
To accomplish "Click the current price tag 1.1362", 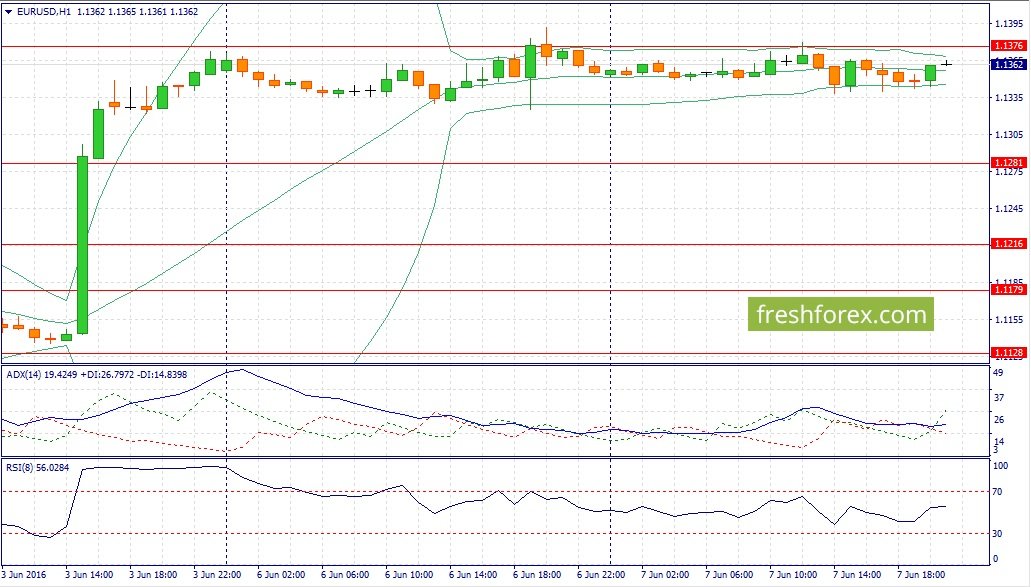I will pos(1008,64).
